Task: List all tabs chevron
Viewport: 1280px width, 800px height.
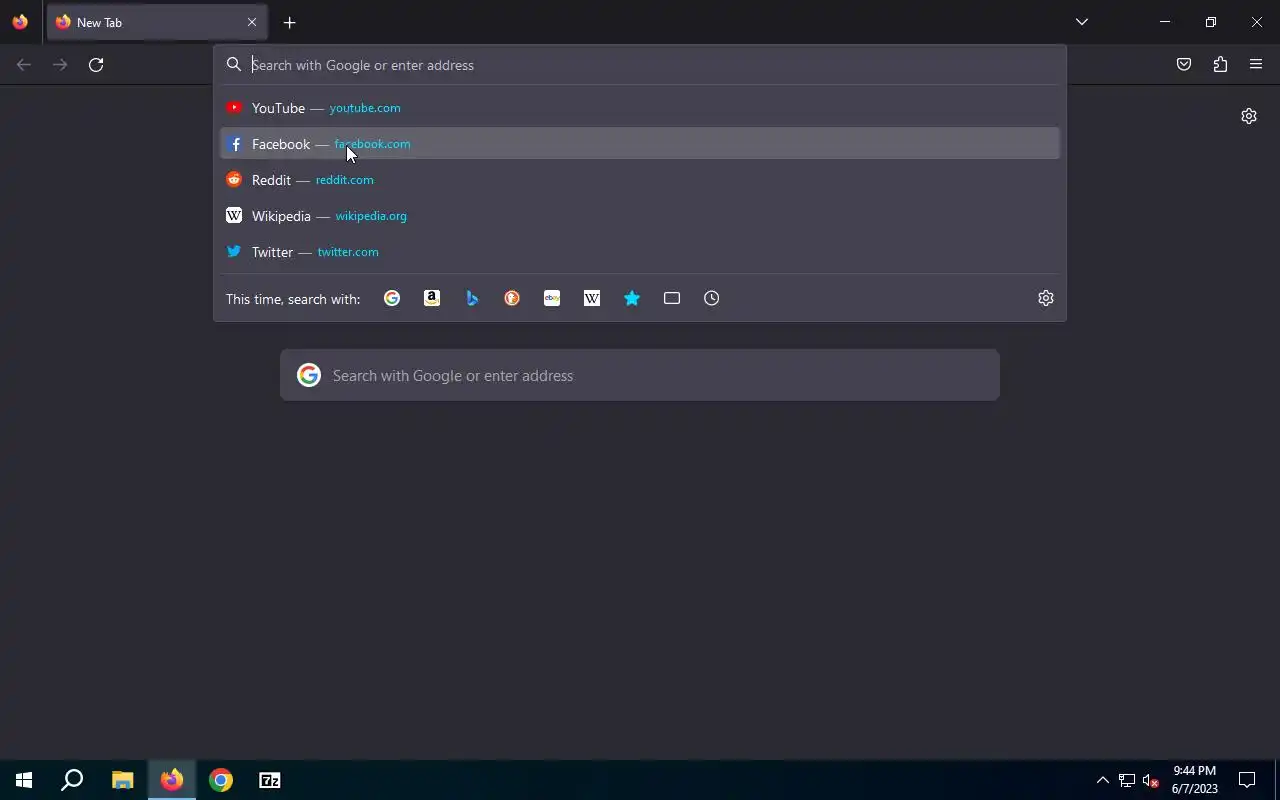Action: 1082,22
